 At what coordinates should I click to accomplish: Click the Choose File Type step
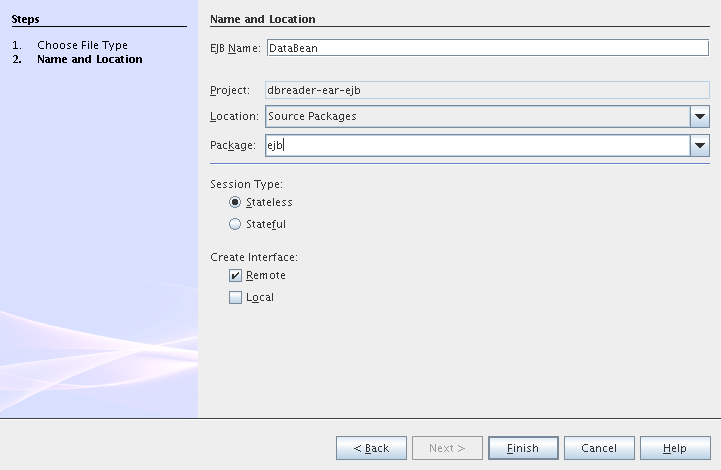pos(82,45)
